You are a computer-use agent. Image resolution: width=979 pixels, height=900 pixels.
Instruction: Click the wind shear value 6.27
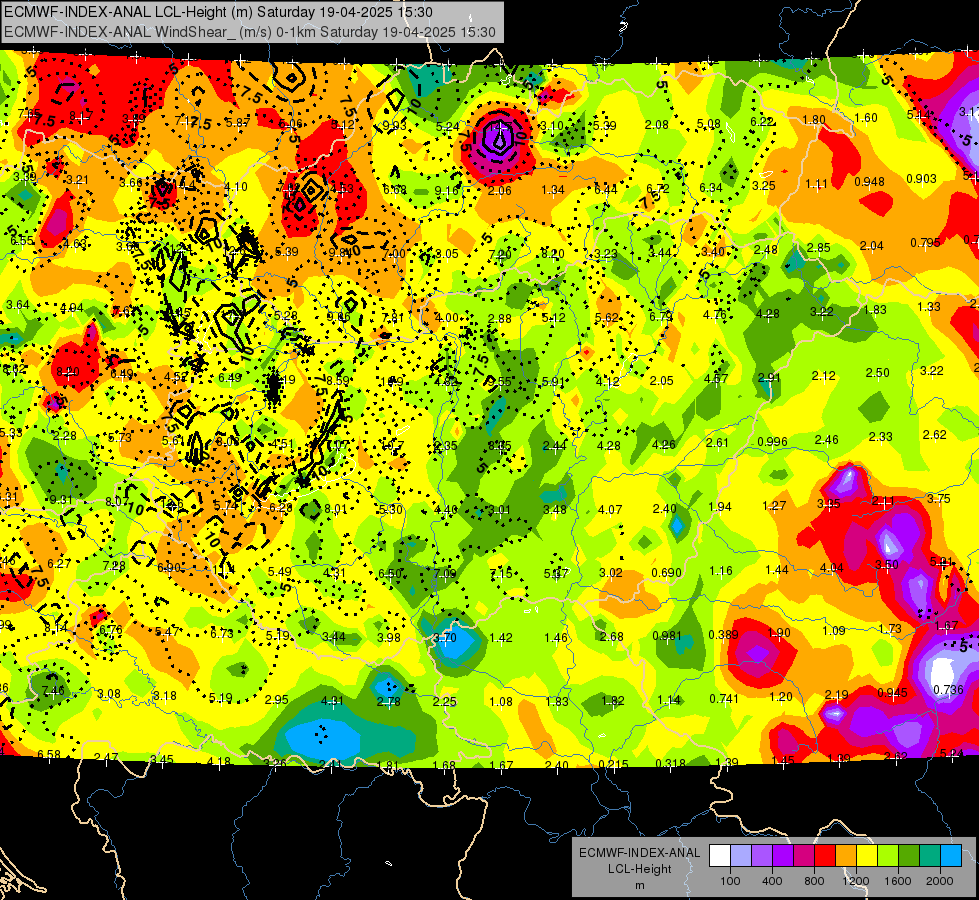59,563
